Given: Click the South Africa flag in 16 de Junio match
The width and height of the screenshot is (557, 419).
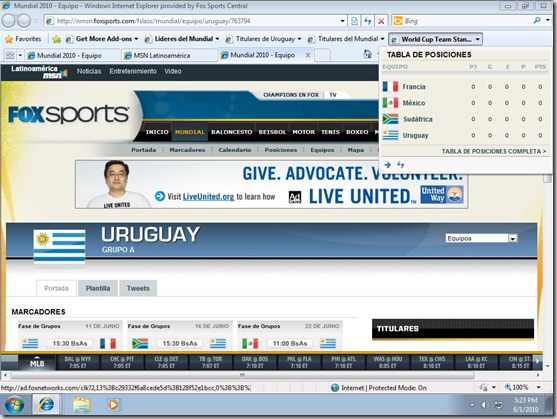Looking at the screenshot, I should pos(140,343).
